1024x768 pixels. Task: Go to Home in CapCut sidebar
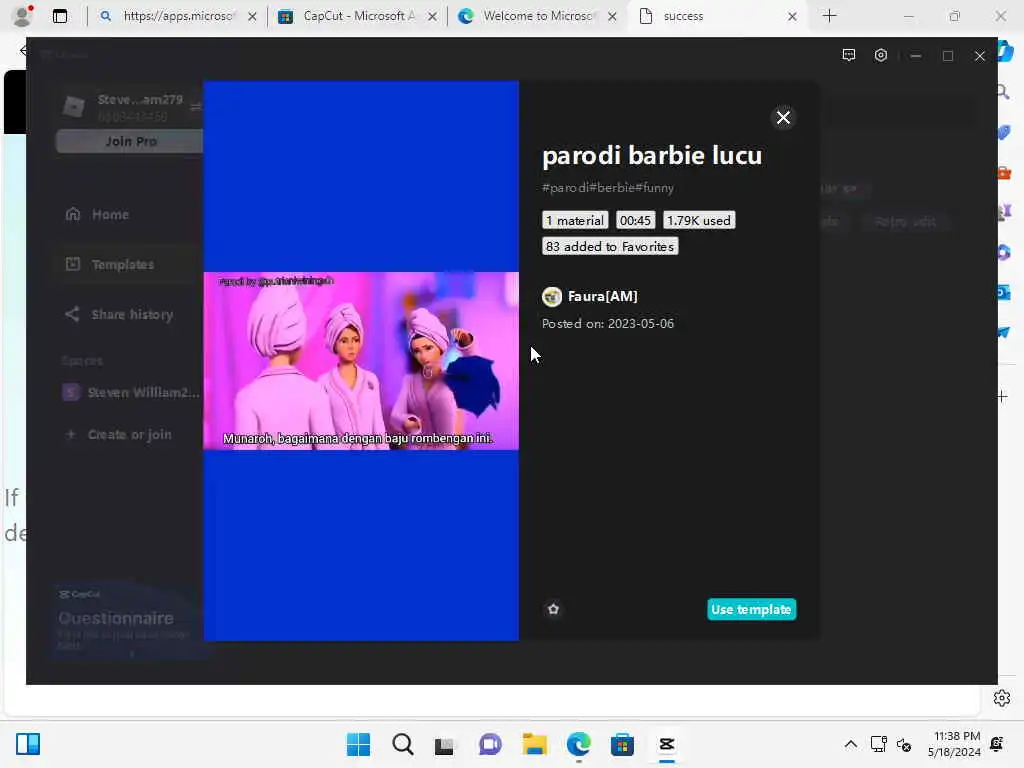click(x=110, y=214)
